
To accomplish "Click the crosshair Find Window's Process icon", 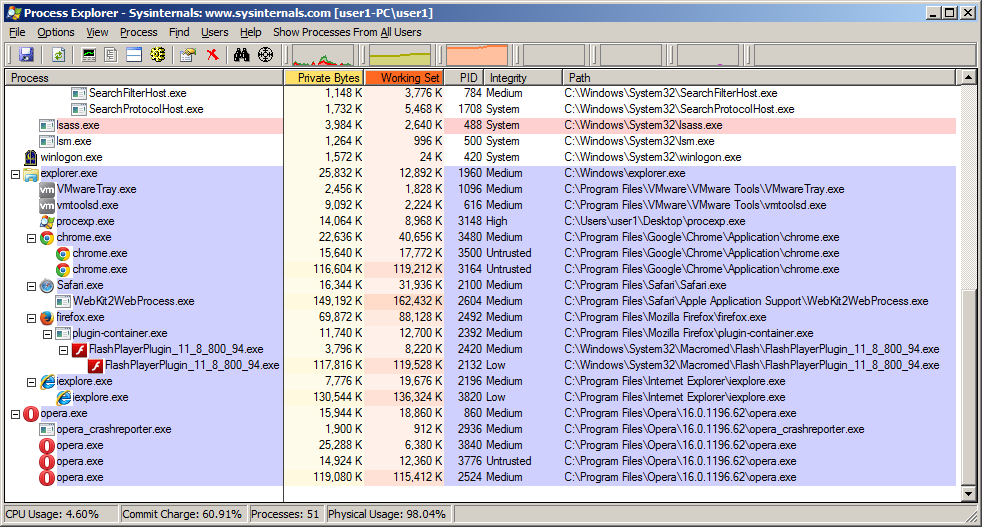I will 265,55.
